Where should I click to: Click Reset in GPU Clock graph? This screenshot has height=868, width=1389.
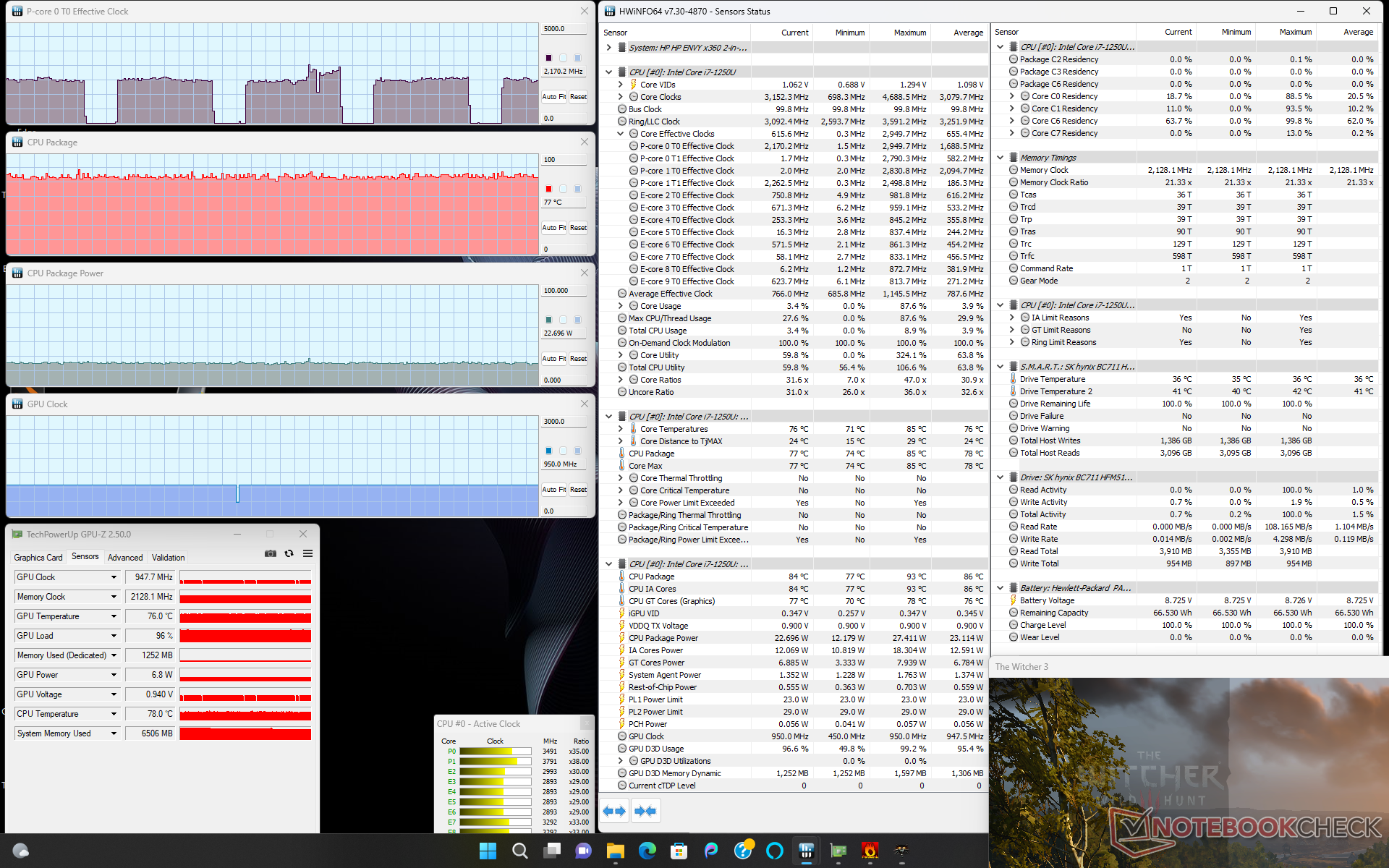click(x=579, y=490)
